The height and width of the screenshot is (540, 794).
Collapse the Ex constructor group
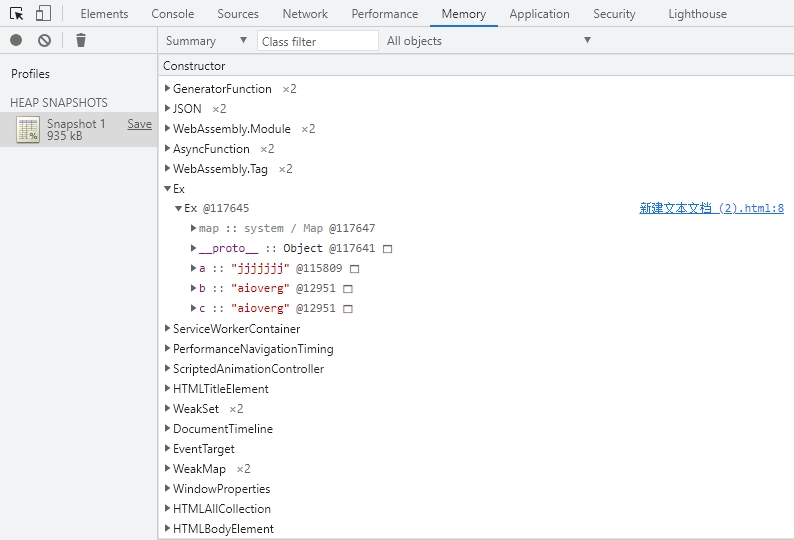click(167, 189)
